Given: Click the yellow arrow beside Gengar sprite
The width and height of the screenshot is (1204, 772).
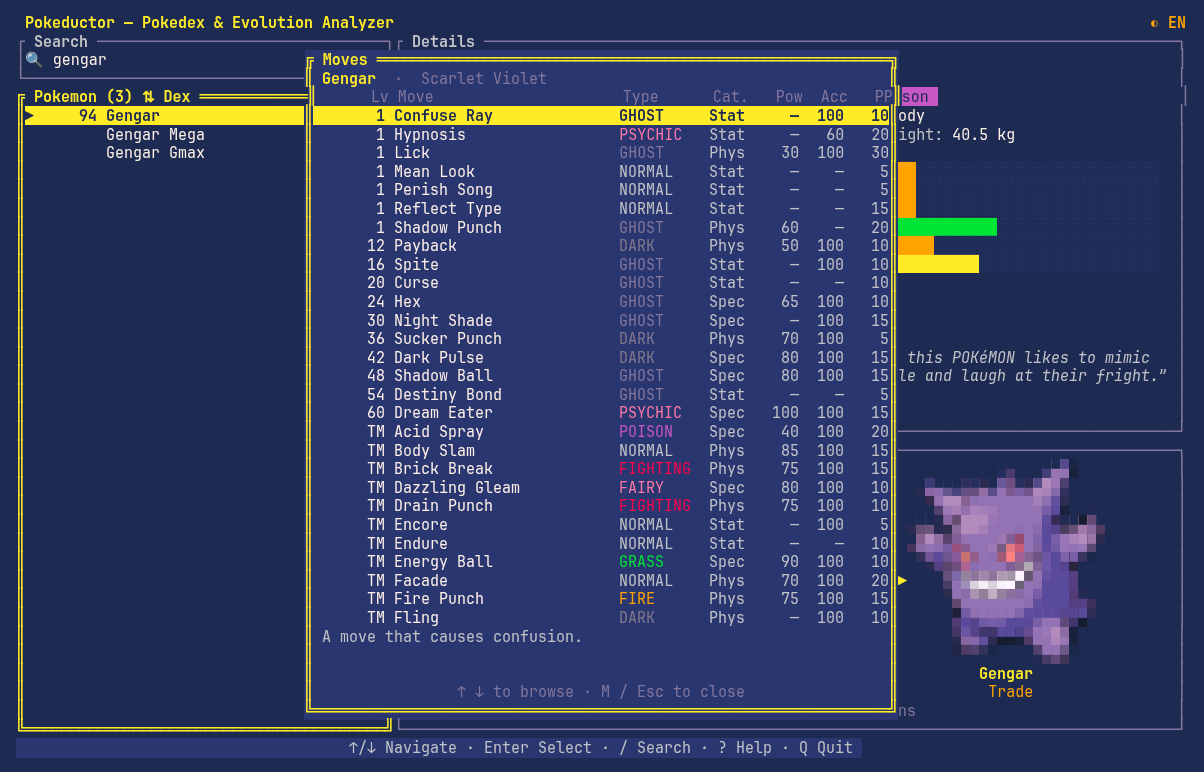Looking at the screenshot, I should (x=902, y=580).
